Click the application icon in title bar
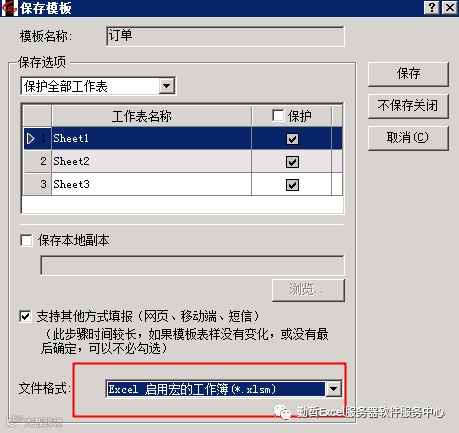 [x=9, y=8]
